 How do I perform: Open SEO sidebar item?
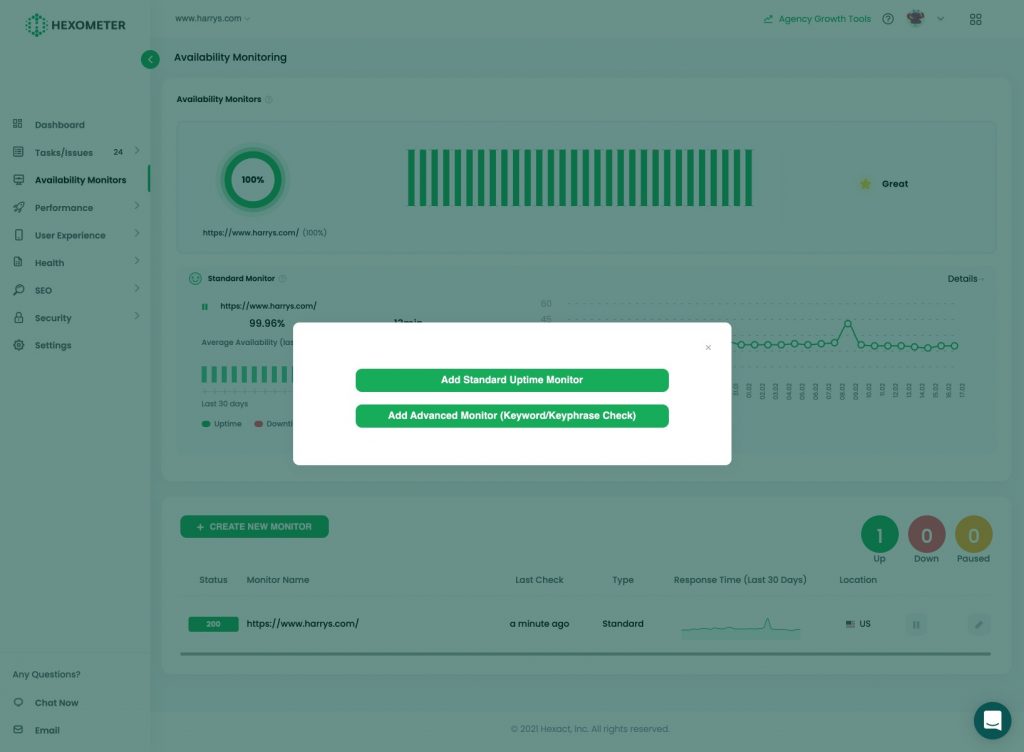(43, 290)
